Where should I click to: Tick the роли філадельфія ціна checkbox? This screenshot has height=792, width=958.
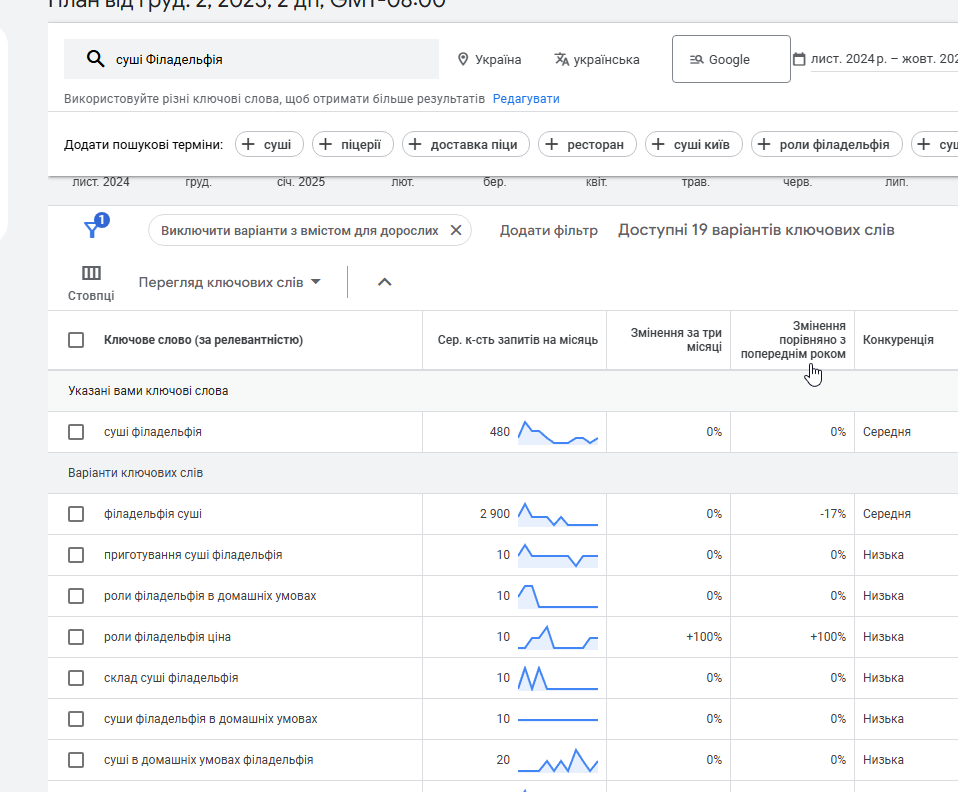click(76, 637)
